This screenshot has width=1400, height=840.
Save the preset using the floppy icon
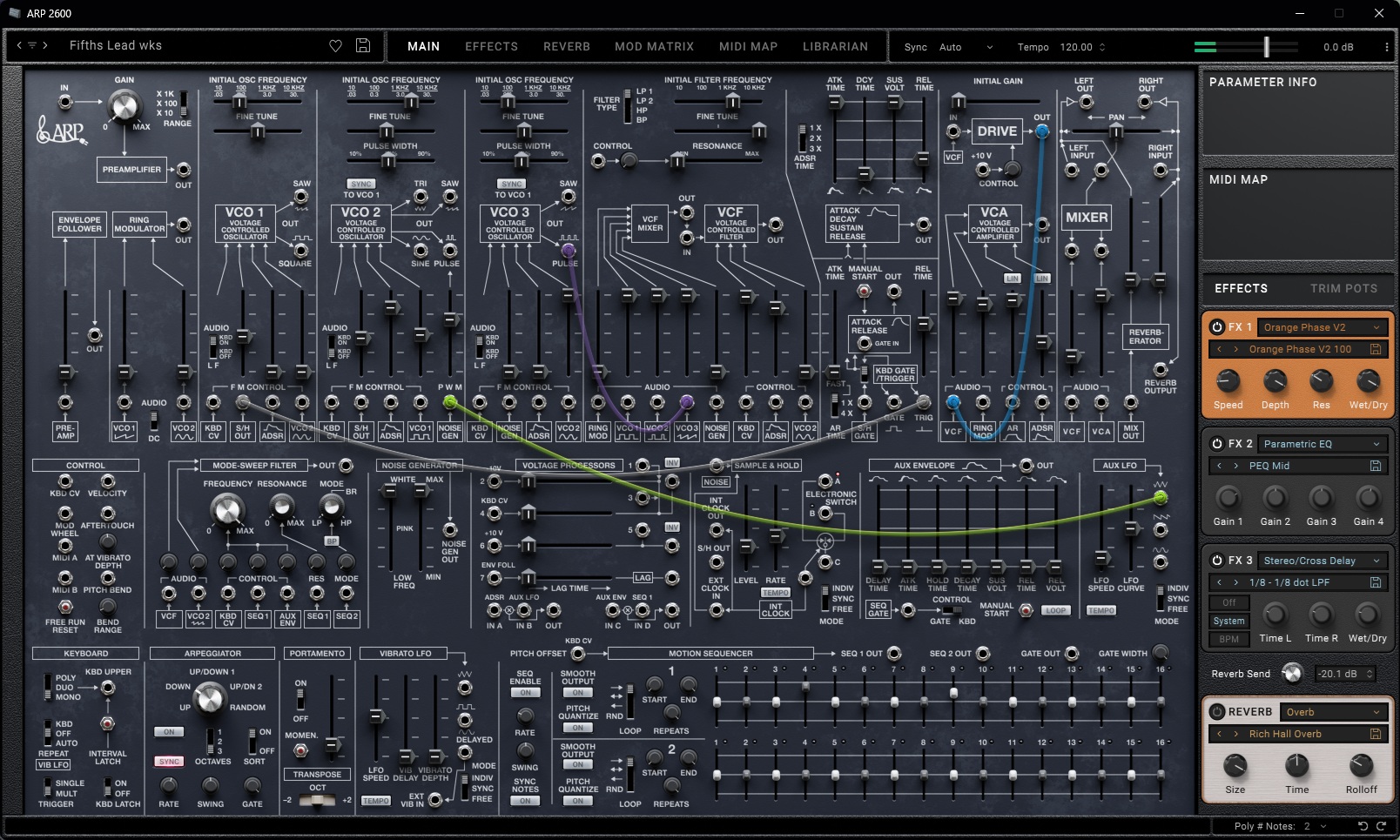point(363,46)
